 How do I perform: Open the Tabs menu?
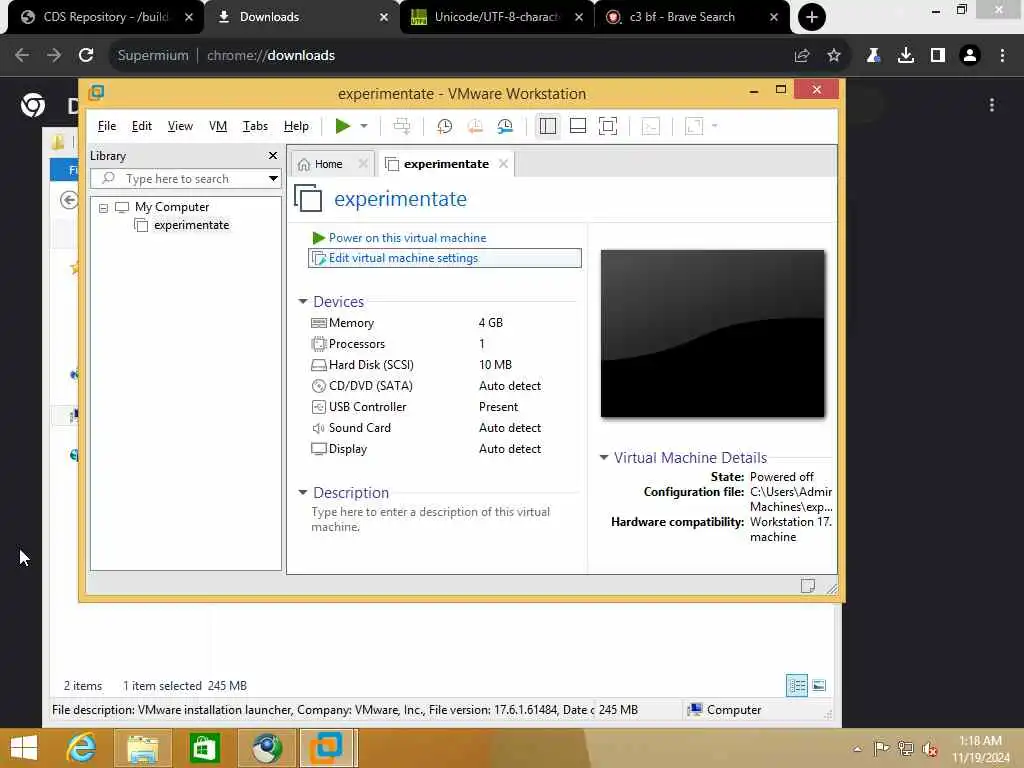[255, 126]
